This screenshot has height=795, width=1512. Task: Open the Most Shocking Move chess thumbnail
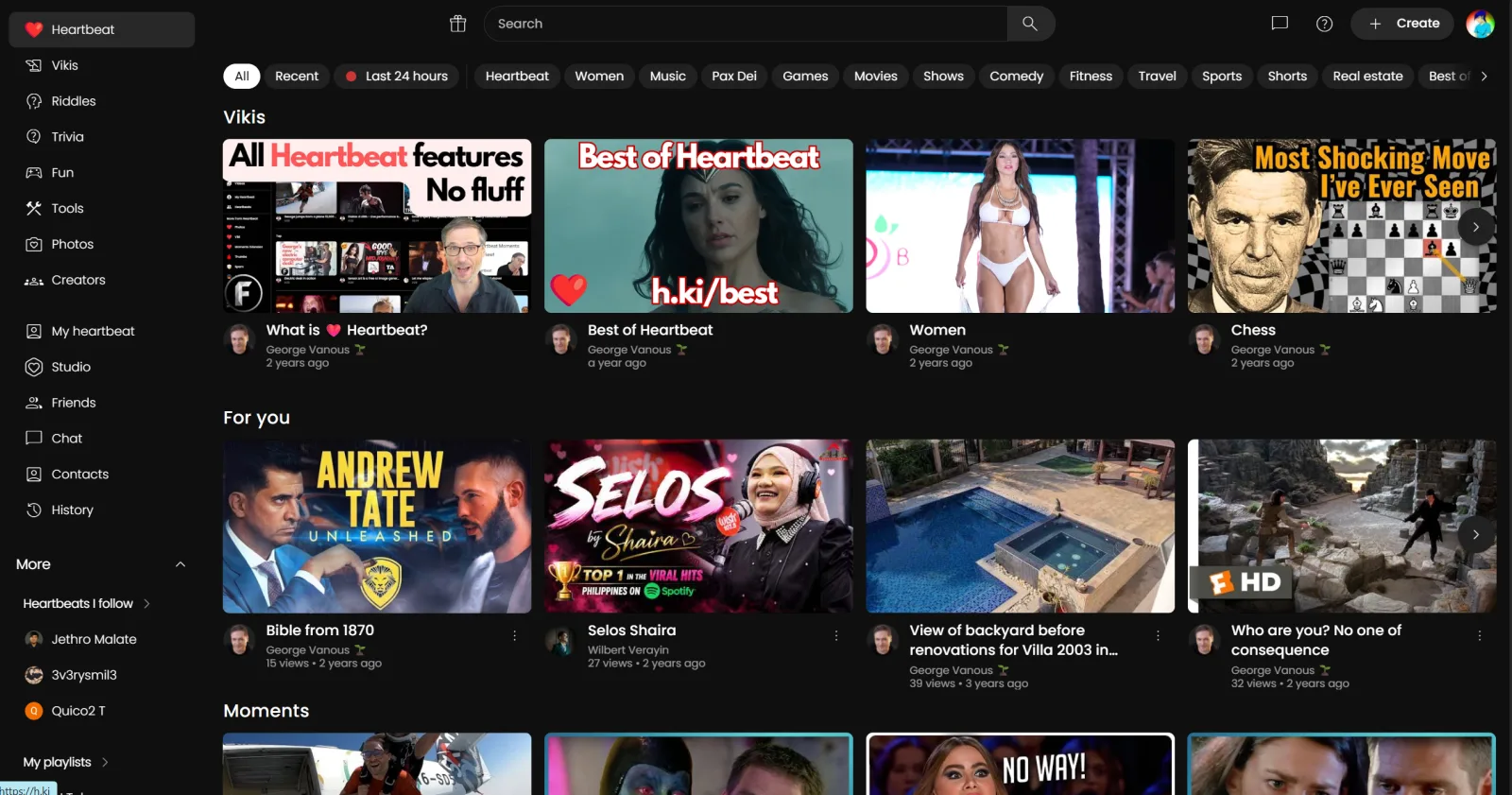(1342, 226)
